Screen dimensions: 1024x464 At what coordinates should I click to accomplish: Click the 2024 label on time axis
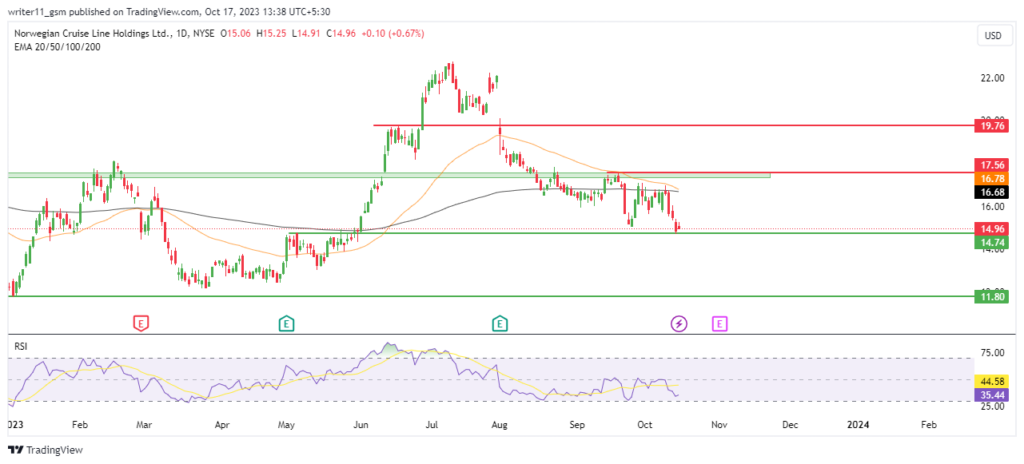coord(857,425)
